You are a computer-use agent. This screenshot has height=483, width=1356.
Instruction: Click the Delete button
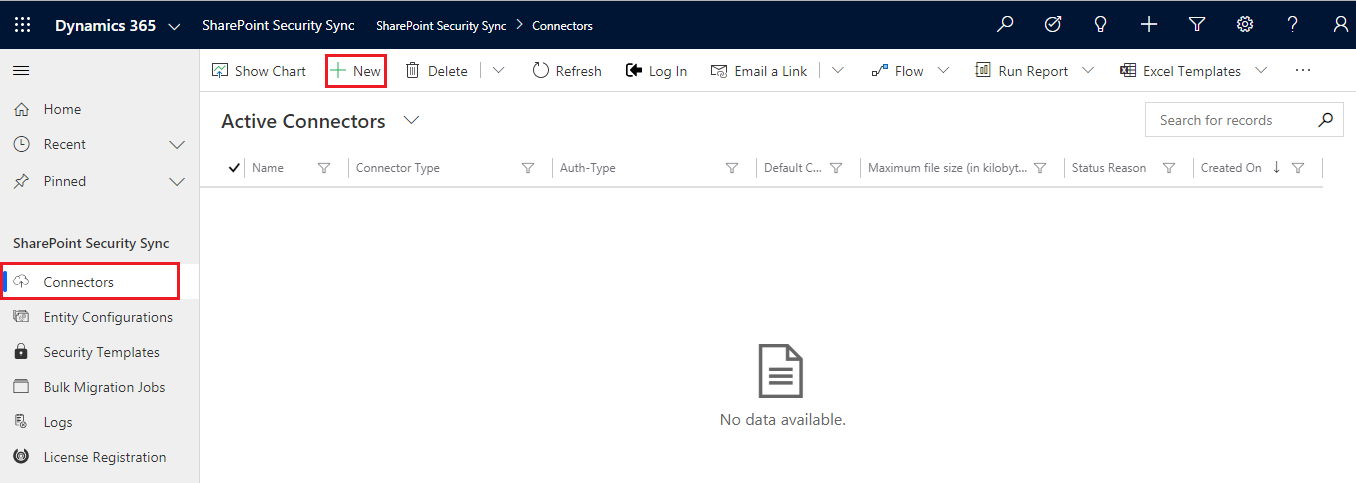tap(437, 71)
